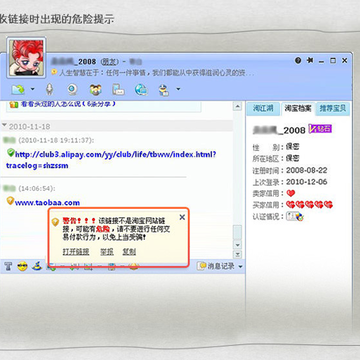
Task: Click the purple 钻石 badge next to the username
Action: 320,129
